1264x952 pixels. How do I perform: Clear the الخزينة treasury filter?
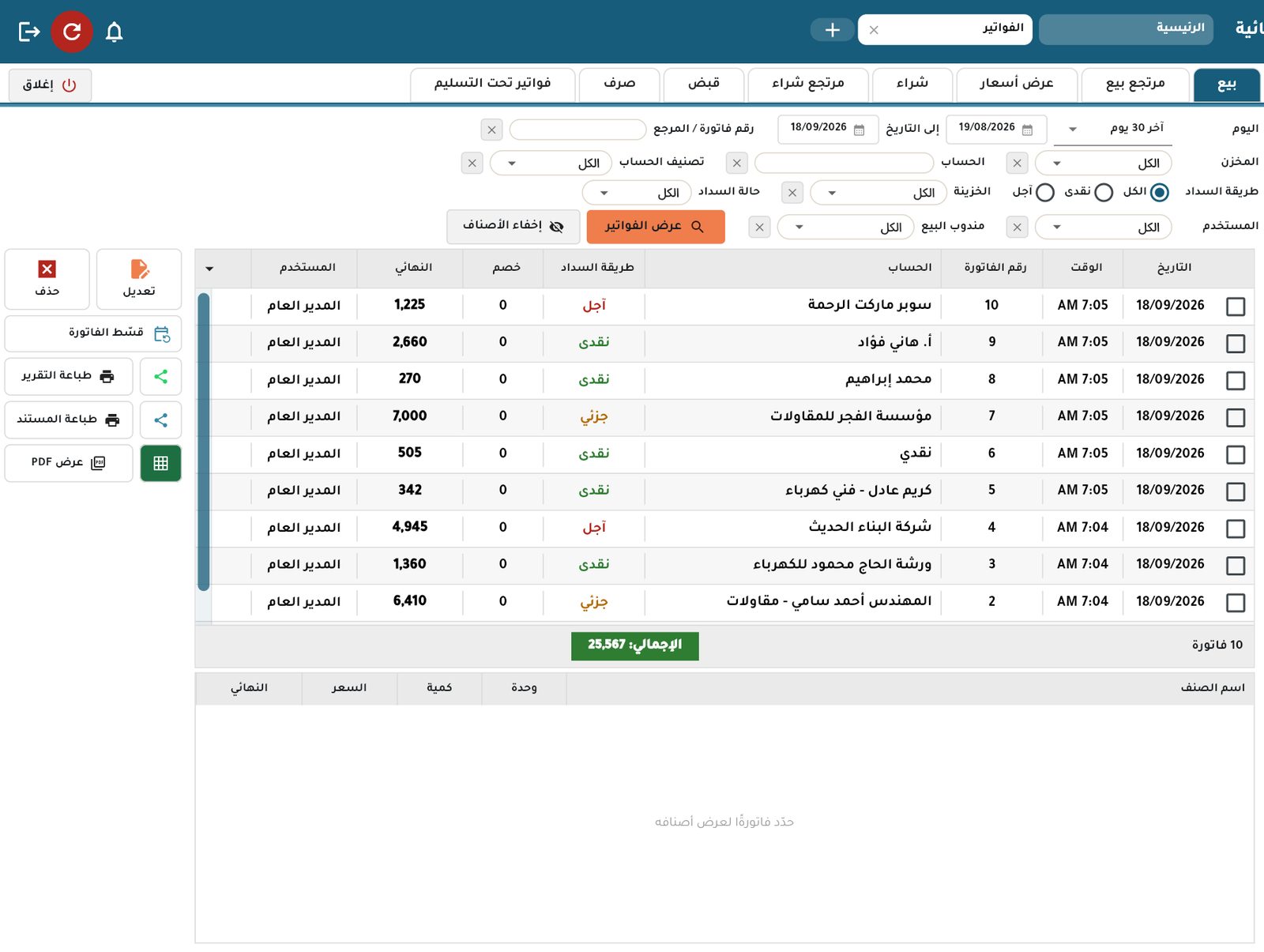tap(792, 192)
